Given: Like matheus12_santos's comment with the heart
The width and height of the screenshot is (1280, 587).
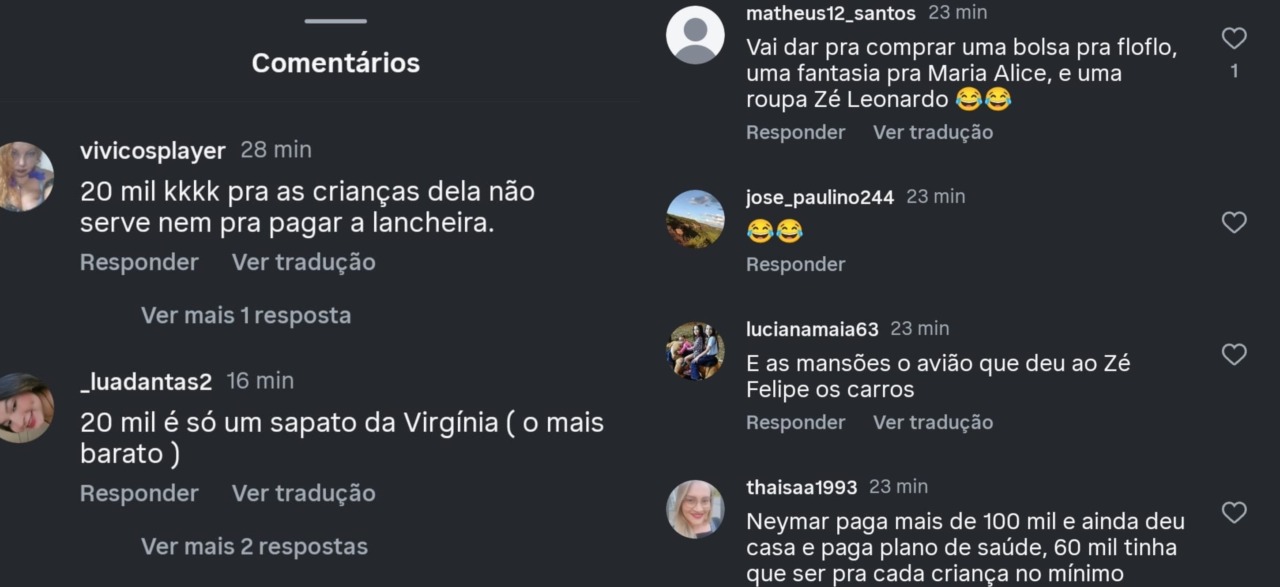Looking at the screenshot, I should [x=1234, y=39].
